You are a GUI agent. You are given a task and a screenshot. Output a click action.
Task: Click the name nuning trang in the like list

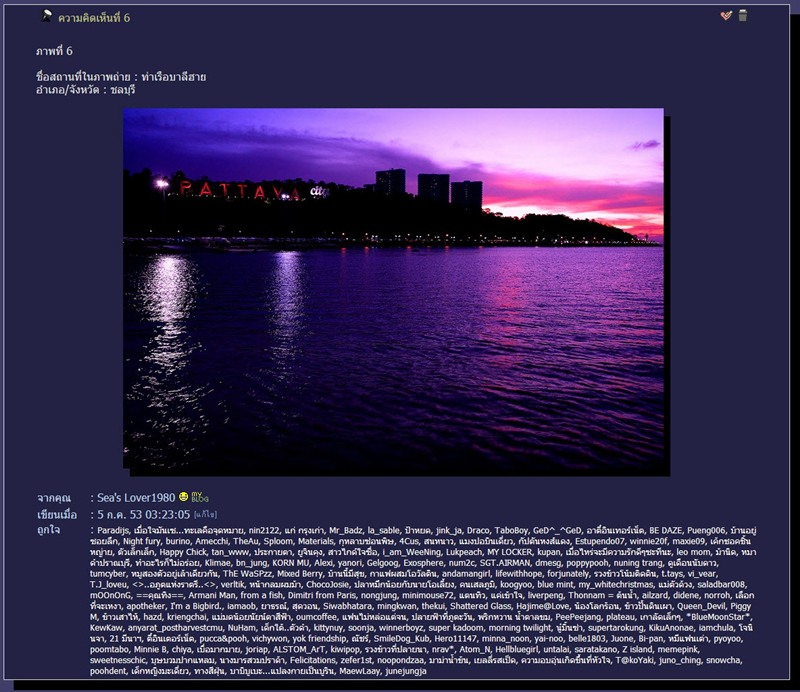[638, 563]
